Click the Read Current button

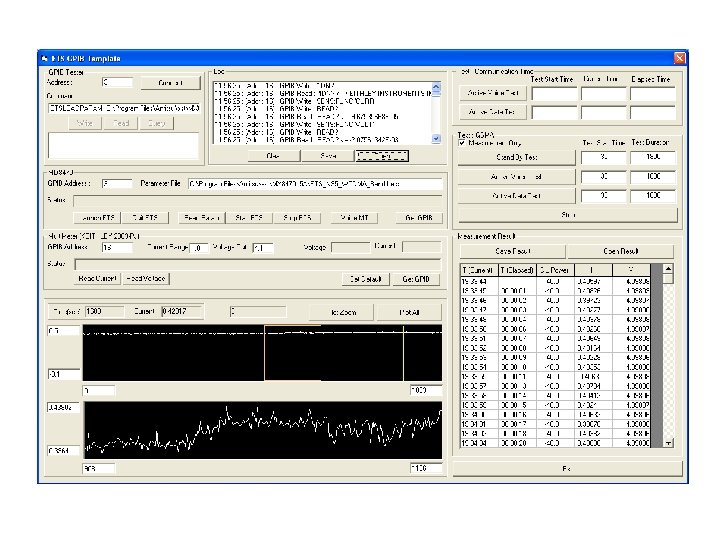pyautogui.click(x=98, y=278)
